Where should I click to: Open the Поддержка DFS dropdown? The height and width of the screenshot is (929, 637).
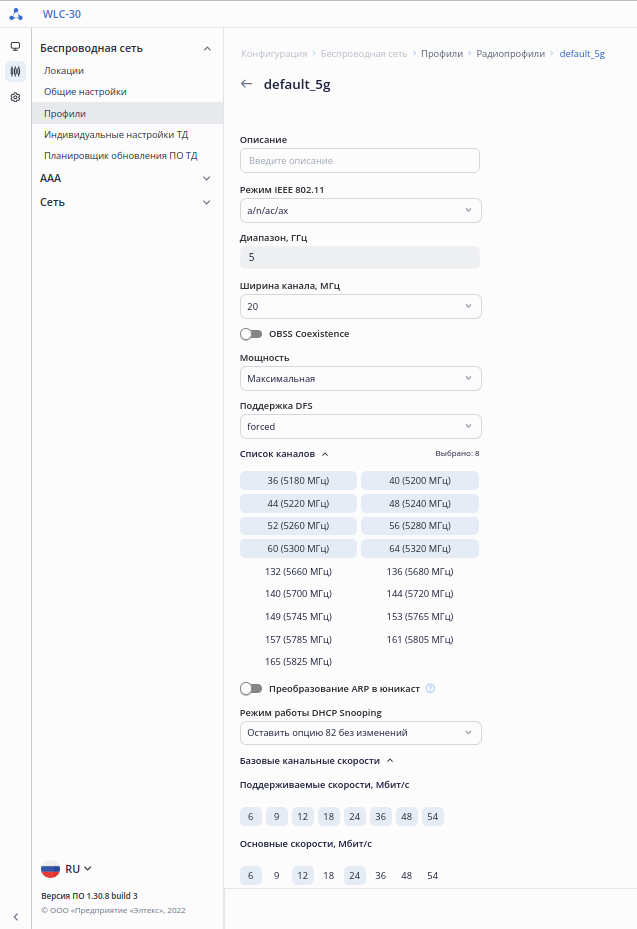click(x=360, y=426)
